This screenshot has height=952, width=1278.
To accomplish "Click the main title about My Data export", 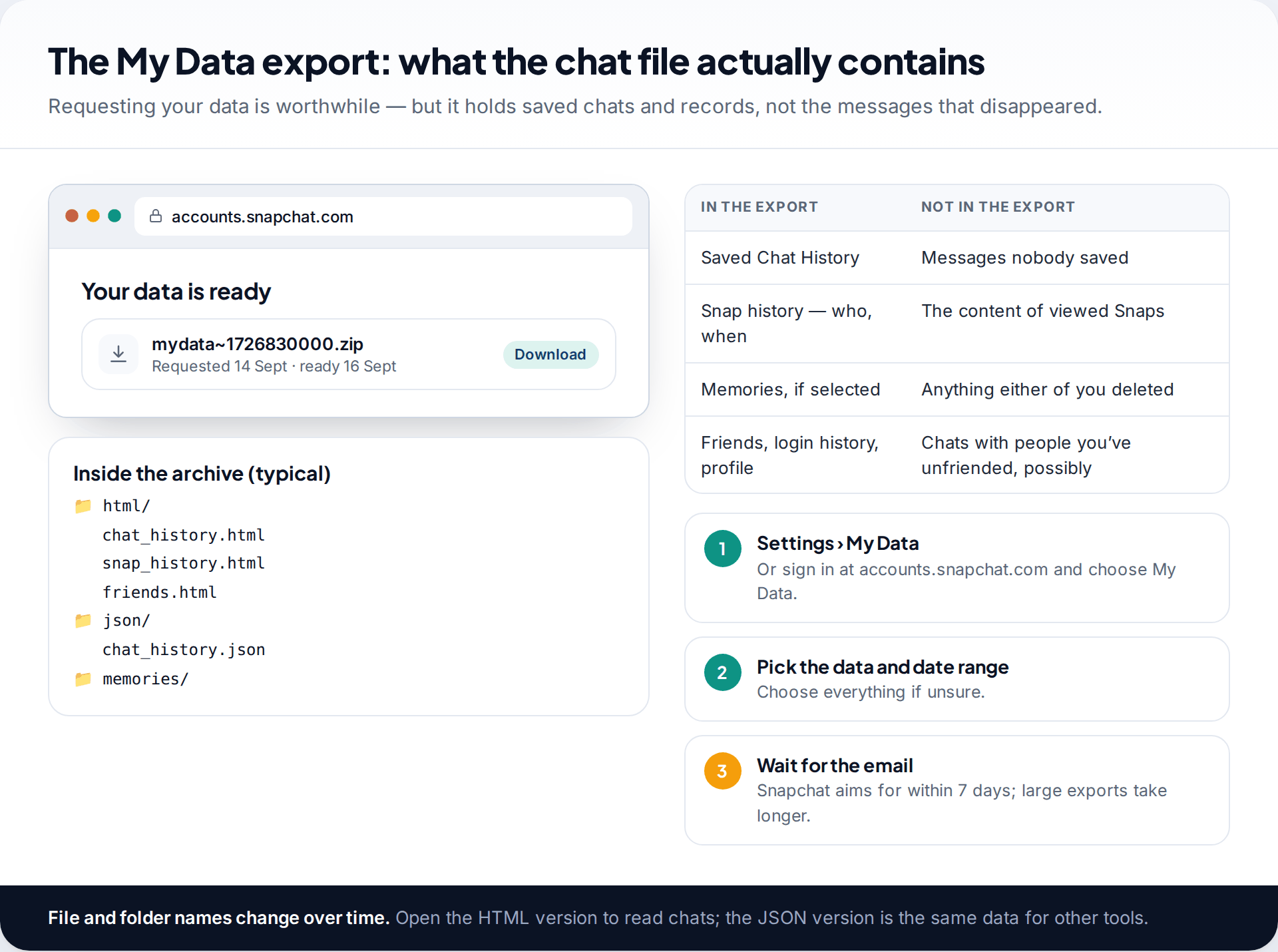I will (x=517, y=62).
